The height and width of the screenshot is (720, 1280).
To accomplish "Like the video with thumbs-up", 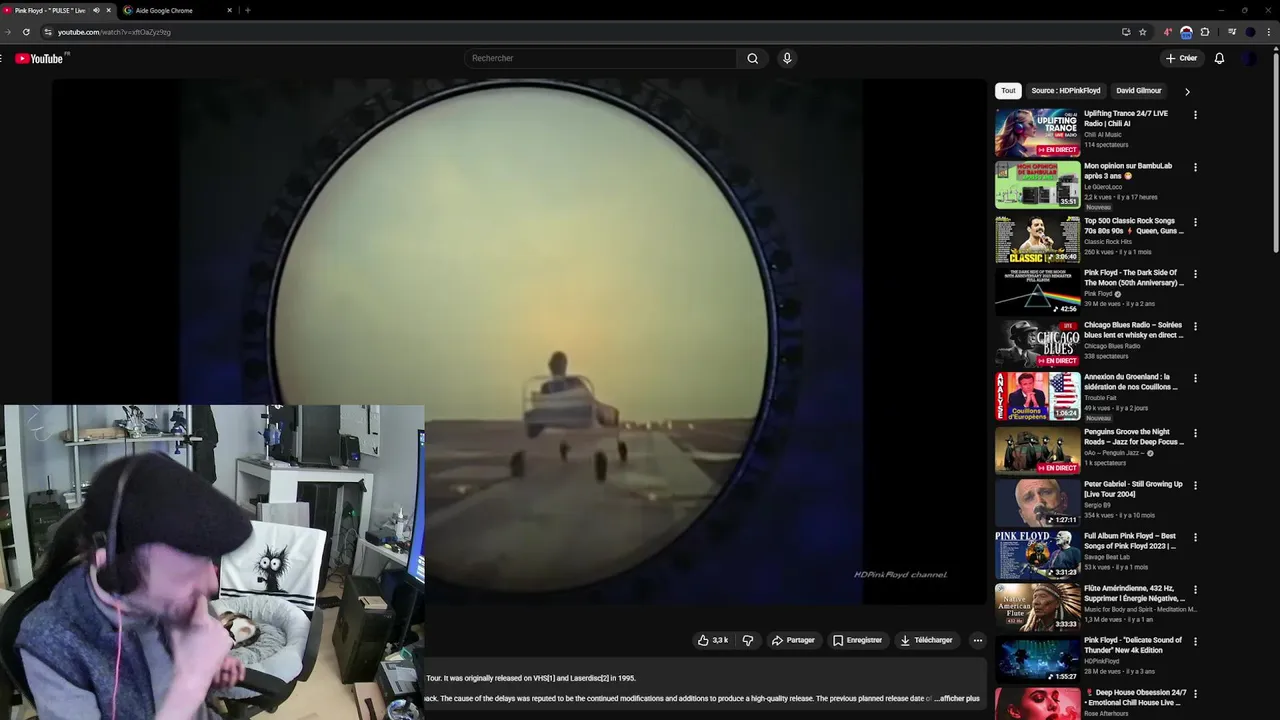I will click(713, 640).
